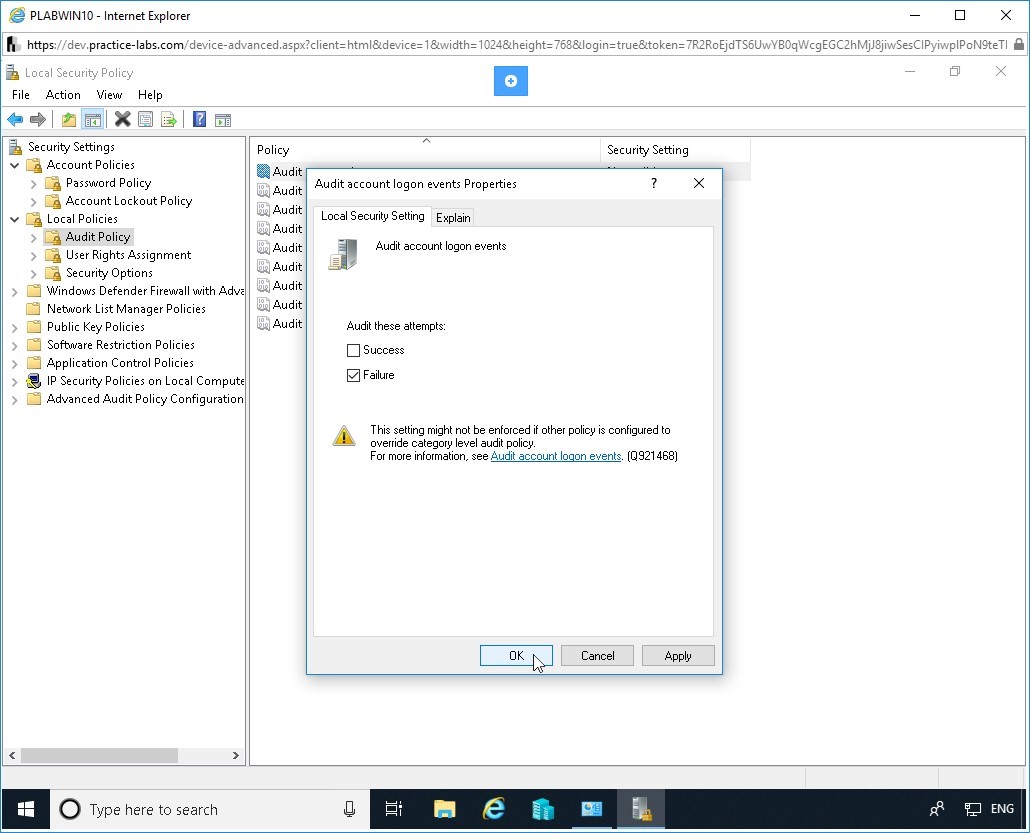Expand the Security Options node
The height and width of the screenshot is (833, 1030).
click(x=34, y=273)
